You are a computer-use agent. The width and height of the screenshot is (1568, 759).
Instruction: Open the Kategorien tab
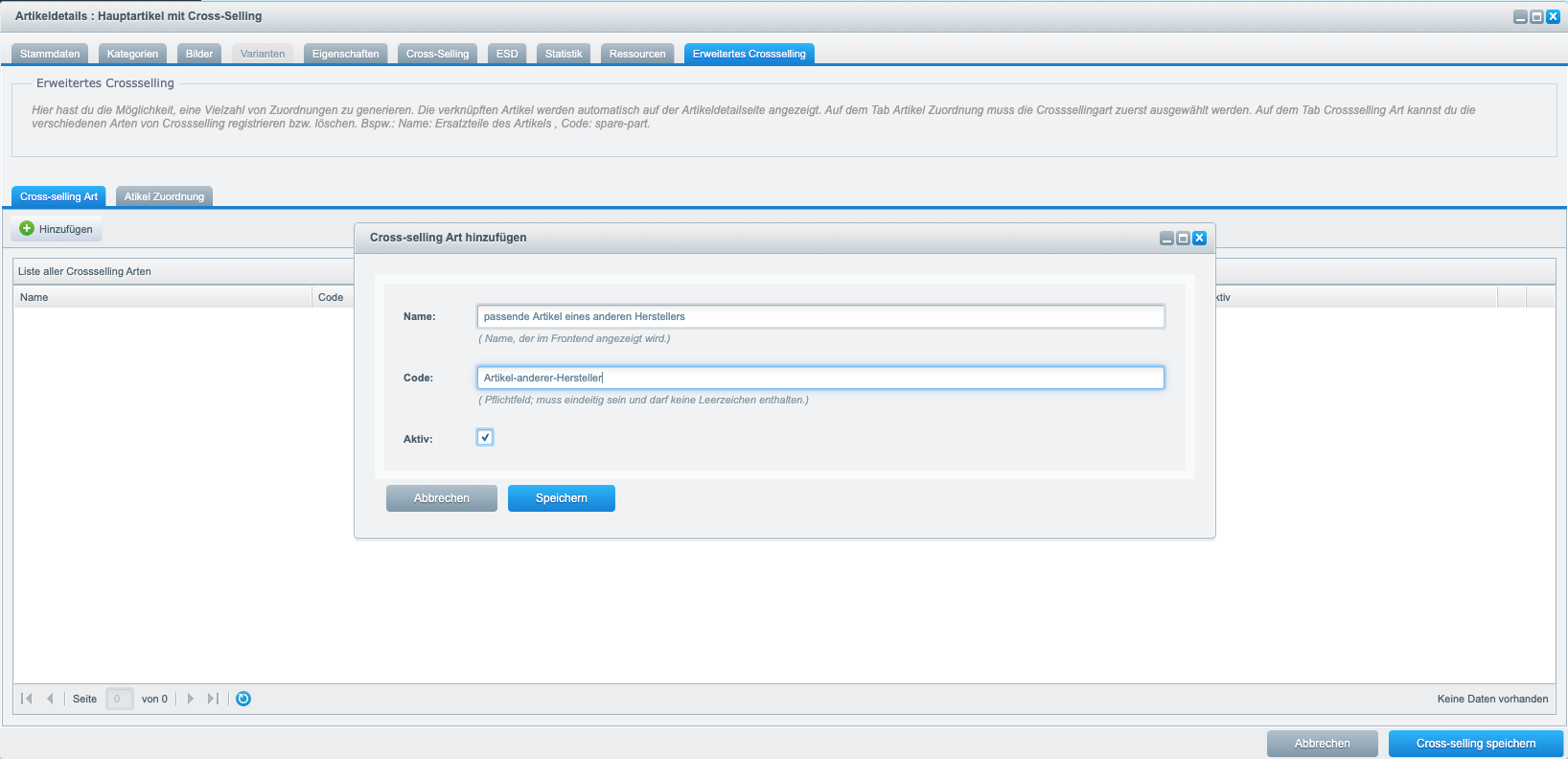[132, 54]
